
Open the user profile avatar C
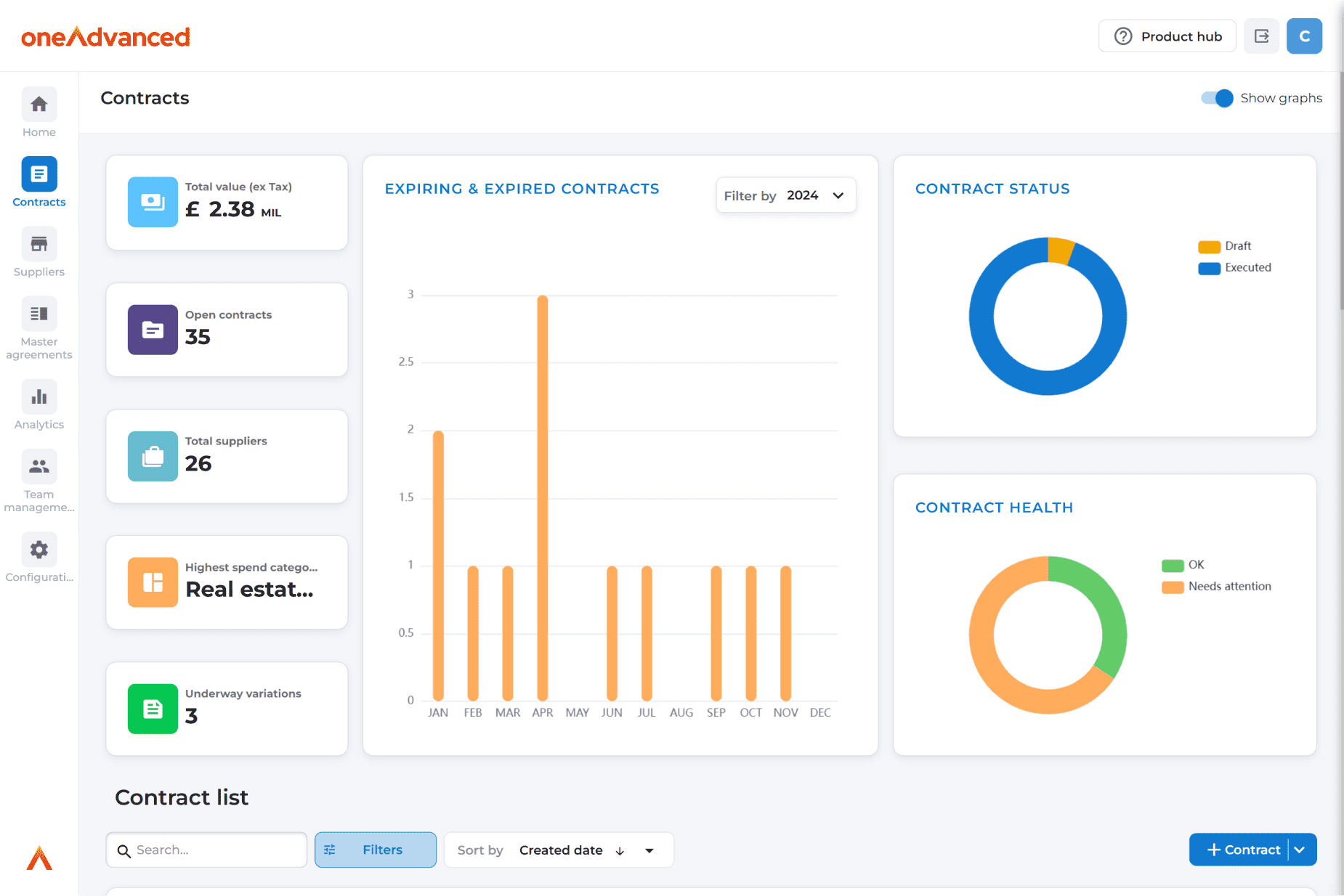point(1304,36)
